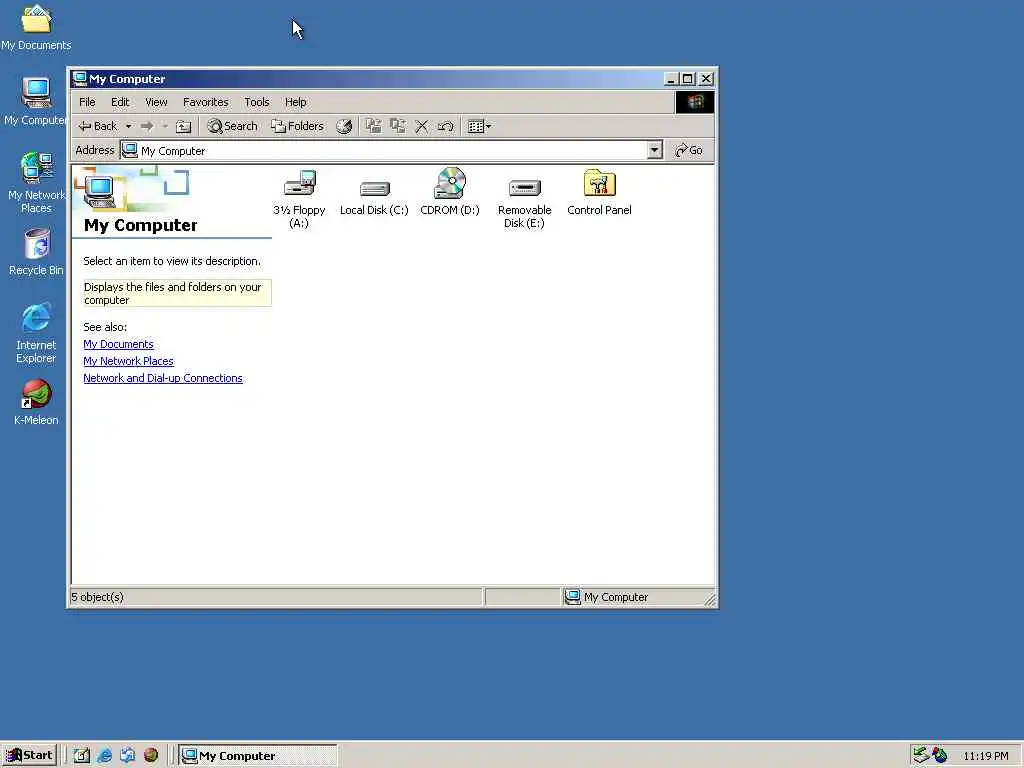
Task: Select the Recycle Bin desktop icon
Action: (36, 252)
